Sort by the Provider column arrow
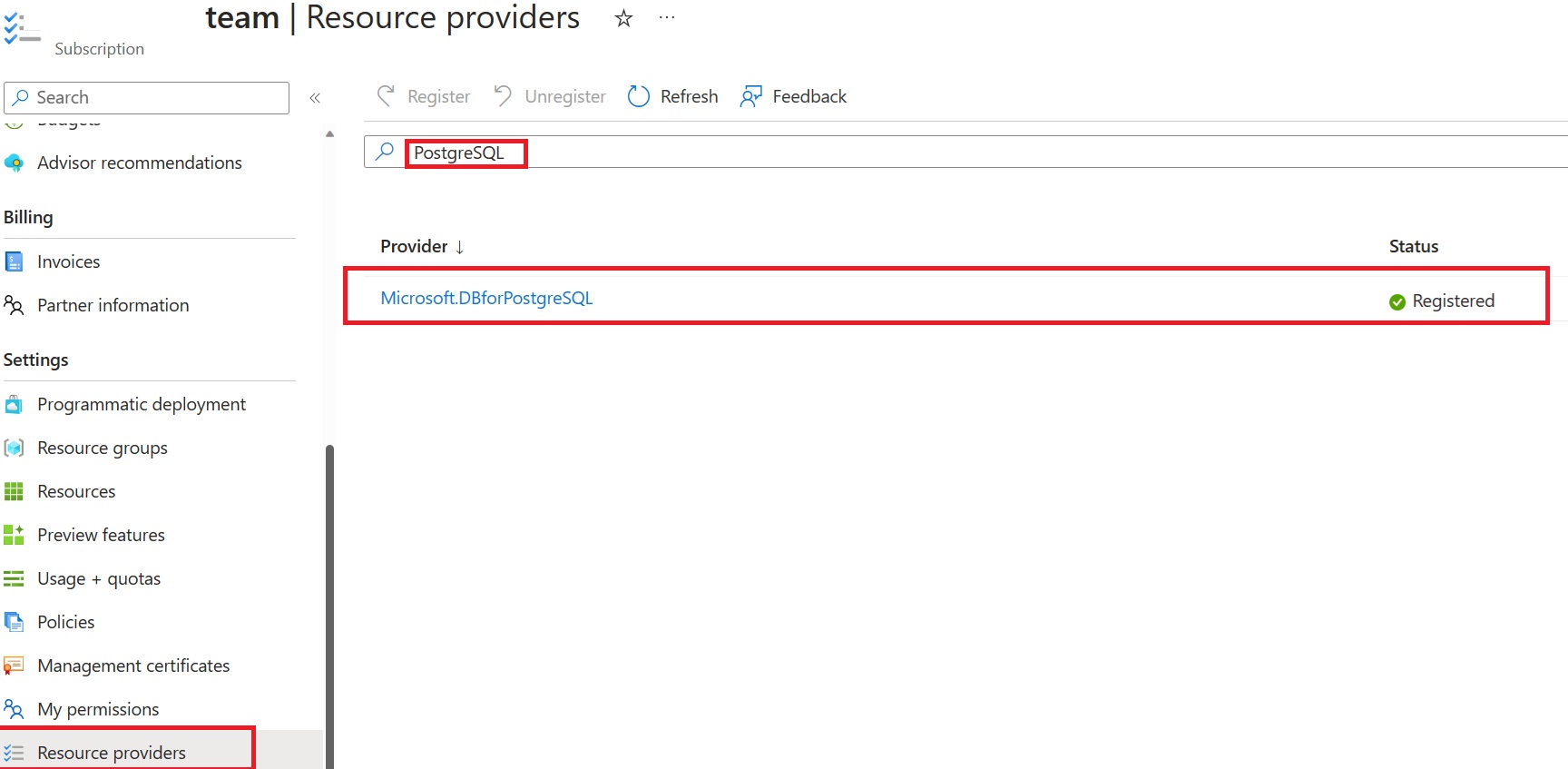The image size is (1568, 769). pos(460,247)
